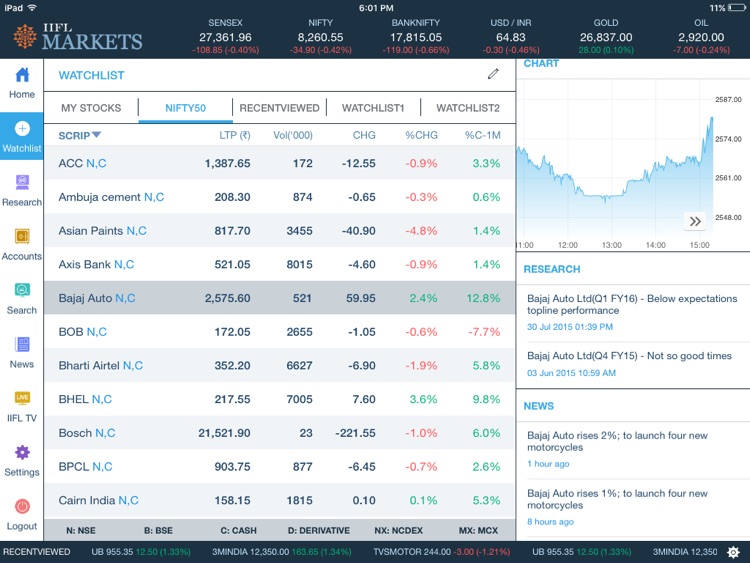Switch to WATCHLIST2 tab
The height and width of the screenshot is (563, 750).
coord(468,108)
